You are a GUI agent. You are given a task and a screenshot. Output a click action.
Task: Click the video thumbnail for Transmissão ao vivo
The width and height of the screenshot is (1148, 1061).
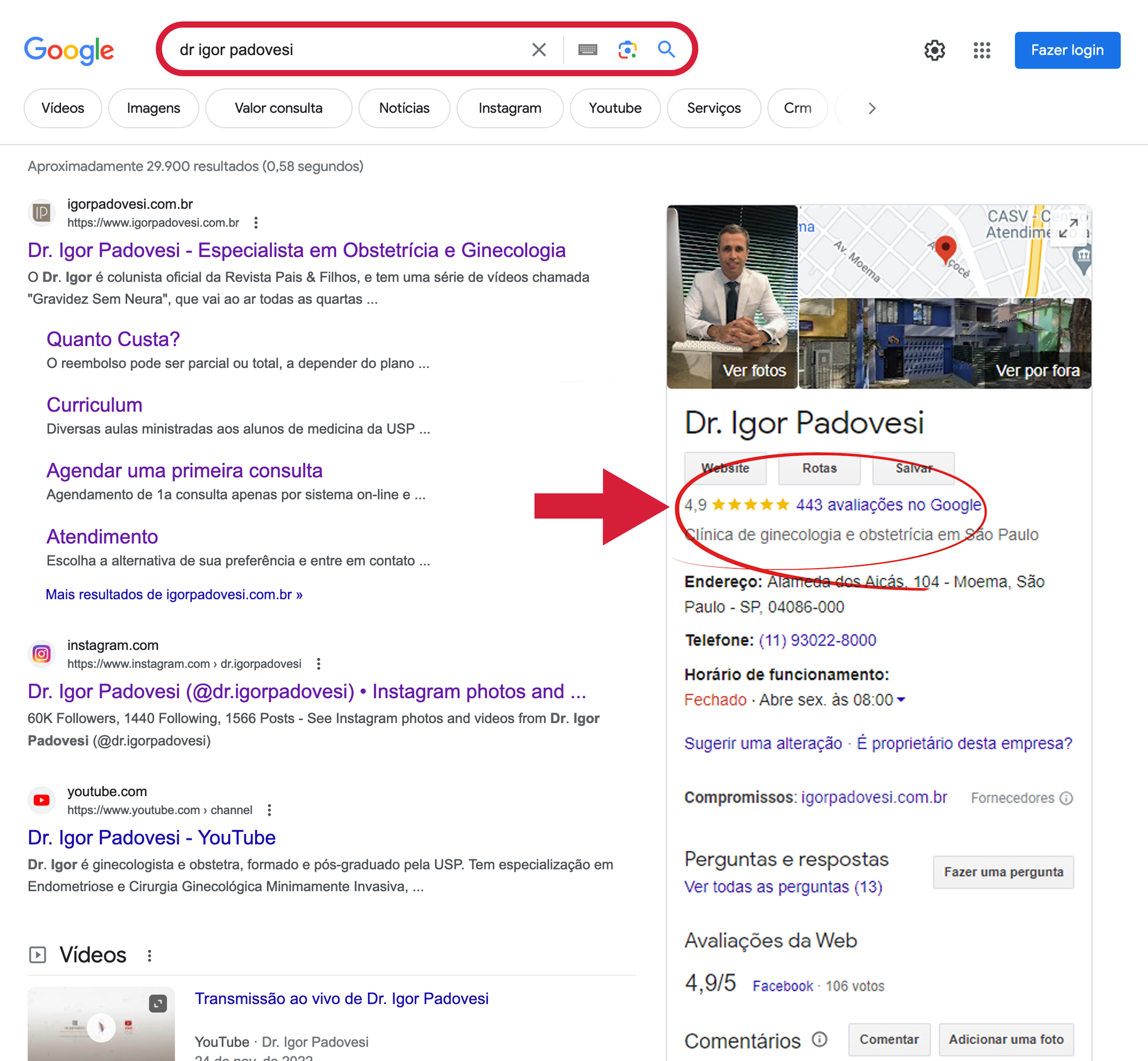(x=101, y=1024)
